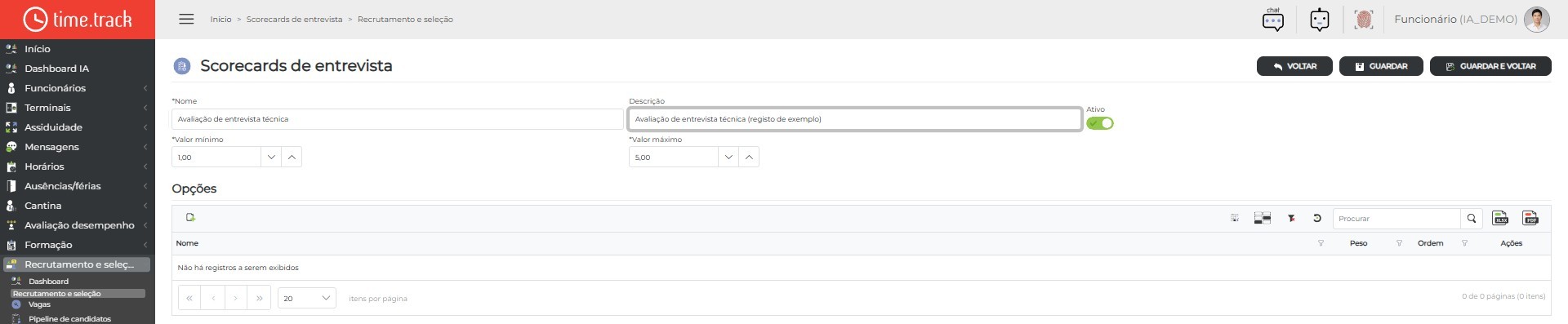
Task: Open filter for Nome column
Action: tap(1321, 243)
